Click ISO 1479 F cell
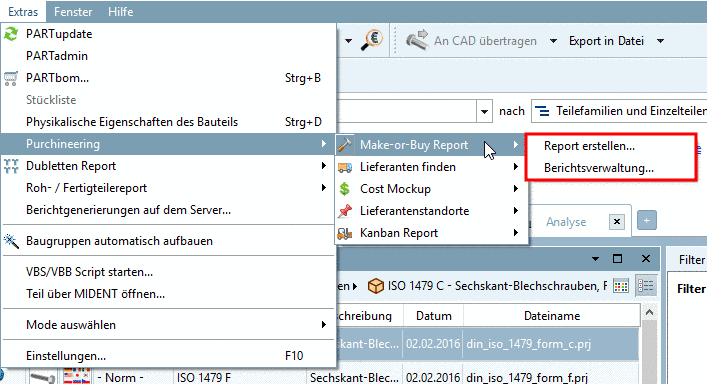Viewport: 707px width, 384px height. coord(240,377)
